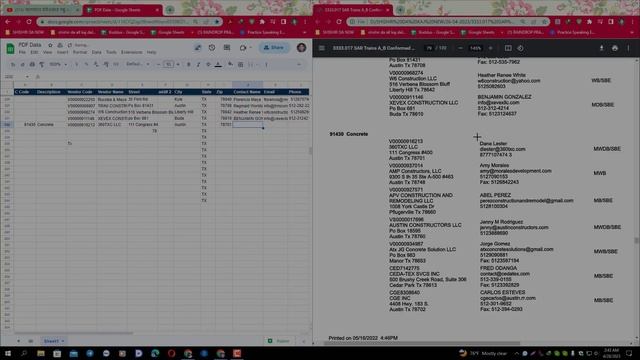Viewport: 640px width, 360px height.
Task: Decrease font size with the minus button
Action: [x=158, y=64]
